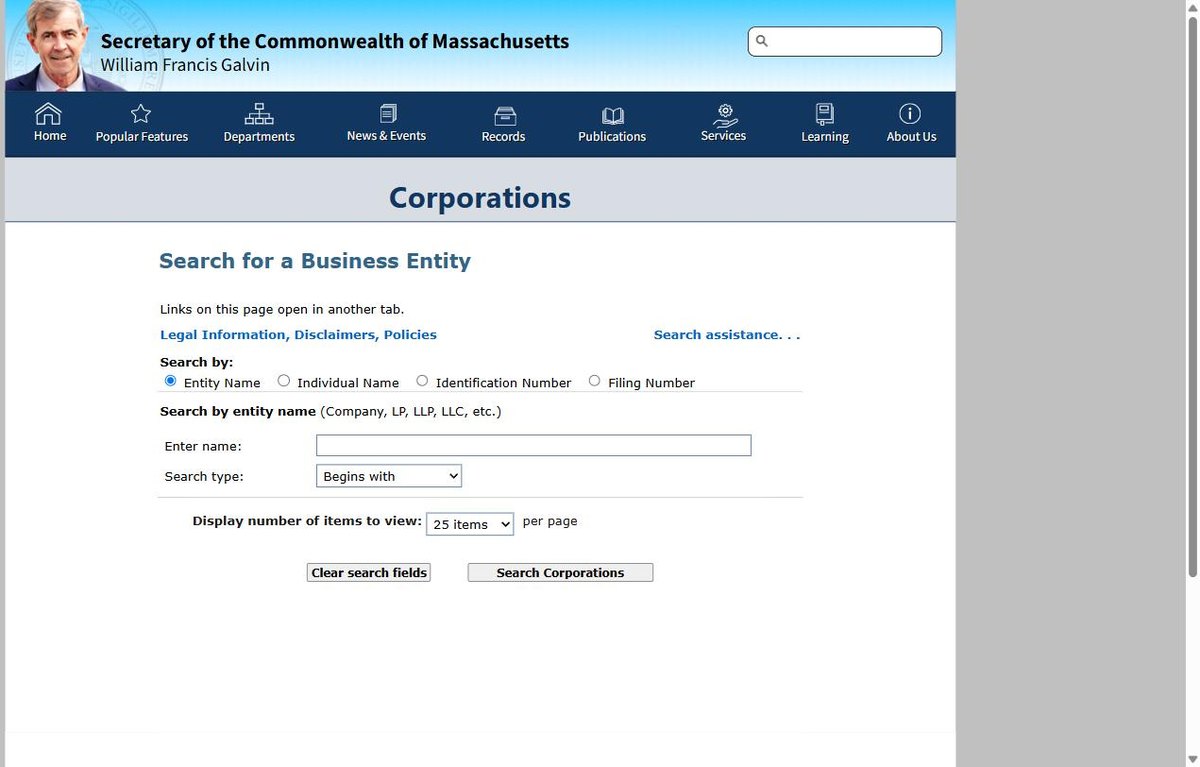Click the Search for a Business Entity heading
The height and width of the screenshot is (767, 1200).
click(315, 261)
